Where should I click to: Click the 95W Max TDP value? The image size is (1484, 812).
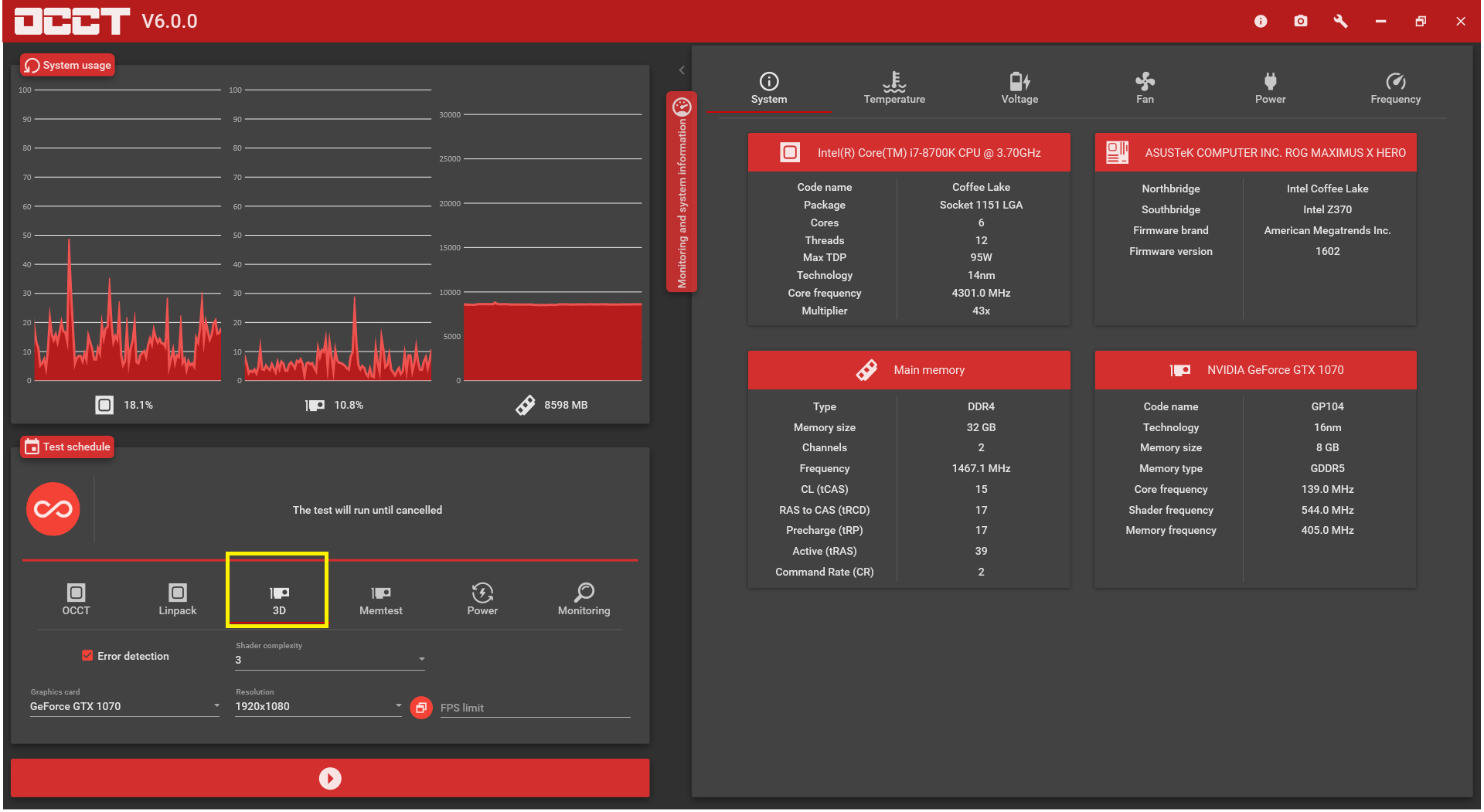click(981, 257)
